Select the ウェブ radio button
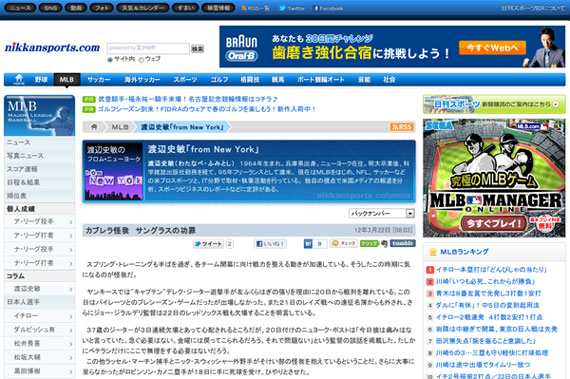The height and width of the screenshot is (379, 570). [141, 60]
